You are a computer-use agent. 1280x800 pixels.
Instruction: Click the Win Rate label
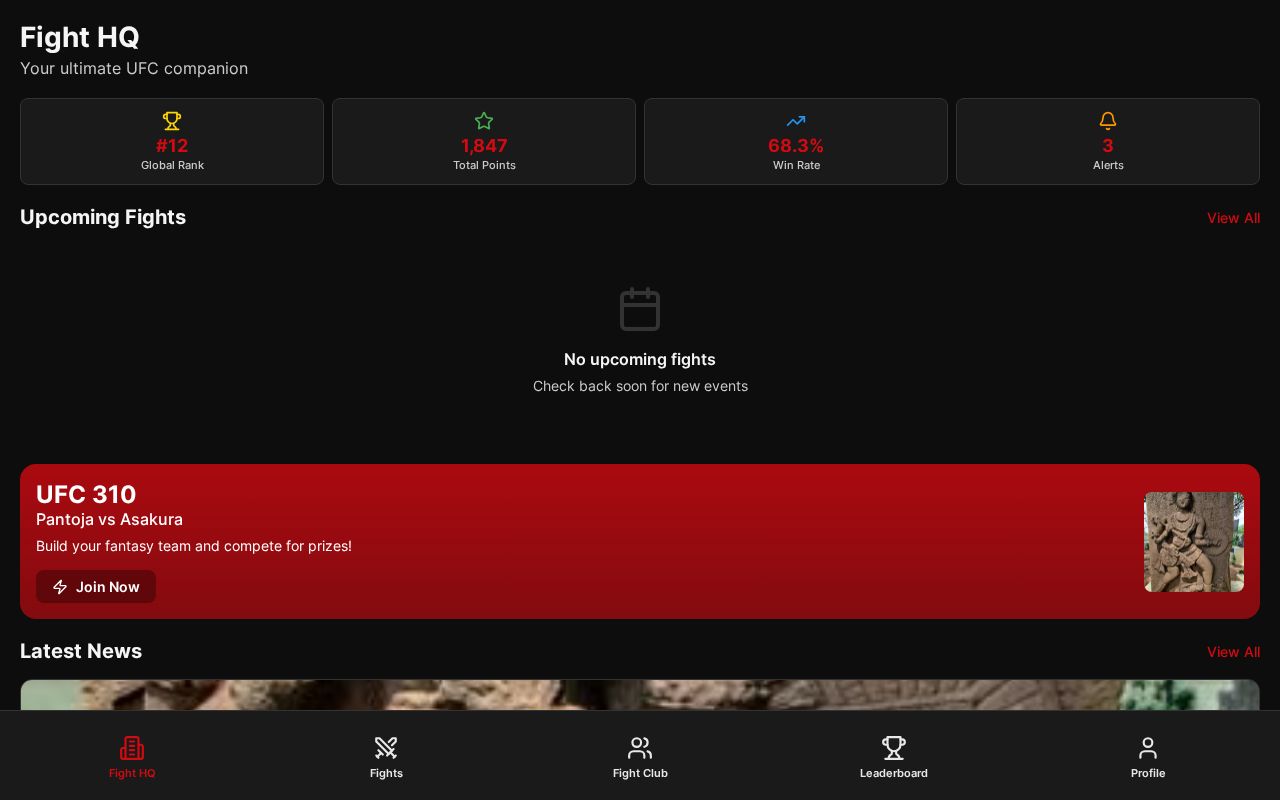[796, 166]
